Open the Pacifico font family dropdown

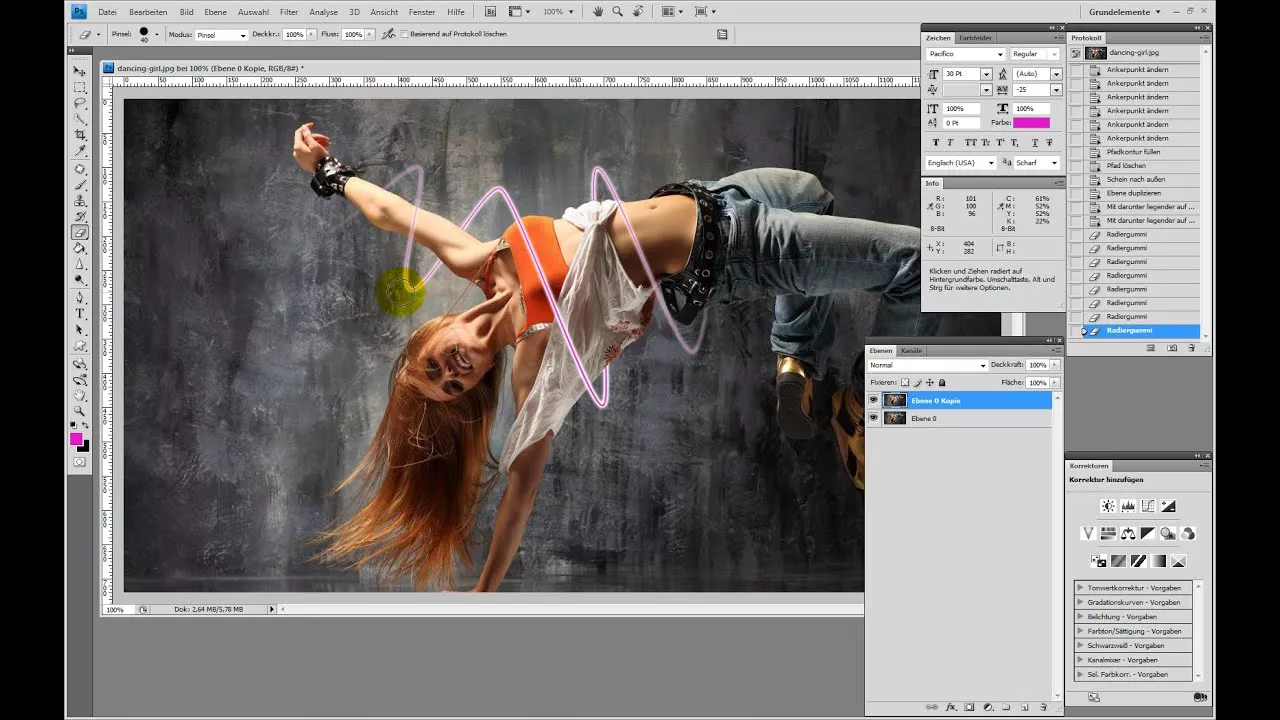tap(1001, 53)
